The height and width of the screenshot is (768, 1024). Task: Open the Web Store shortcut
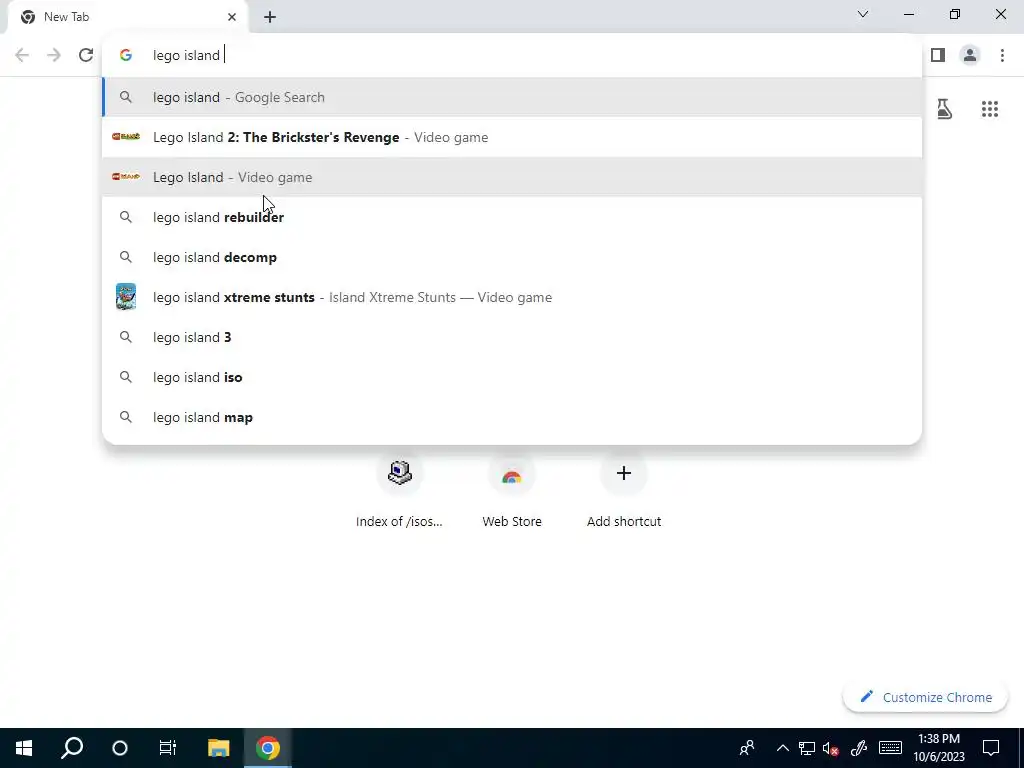pos(512,492)
